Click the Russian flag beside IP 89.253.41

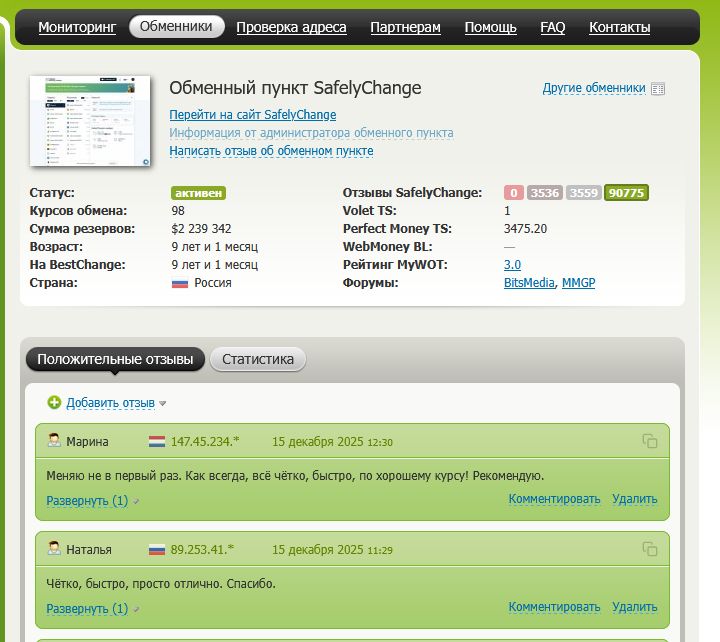coord(157,549)
